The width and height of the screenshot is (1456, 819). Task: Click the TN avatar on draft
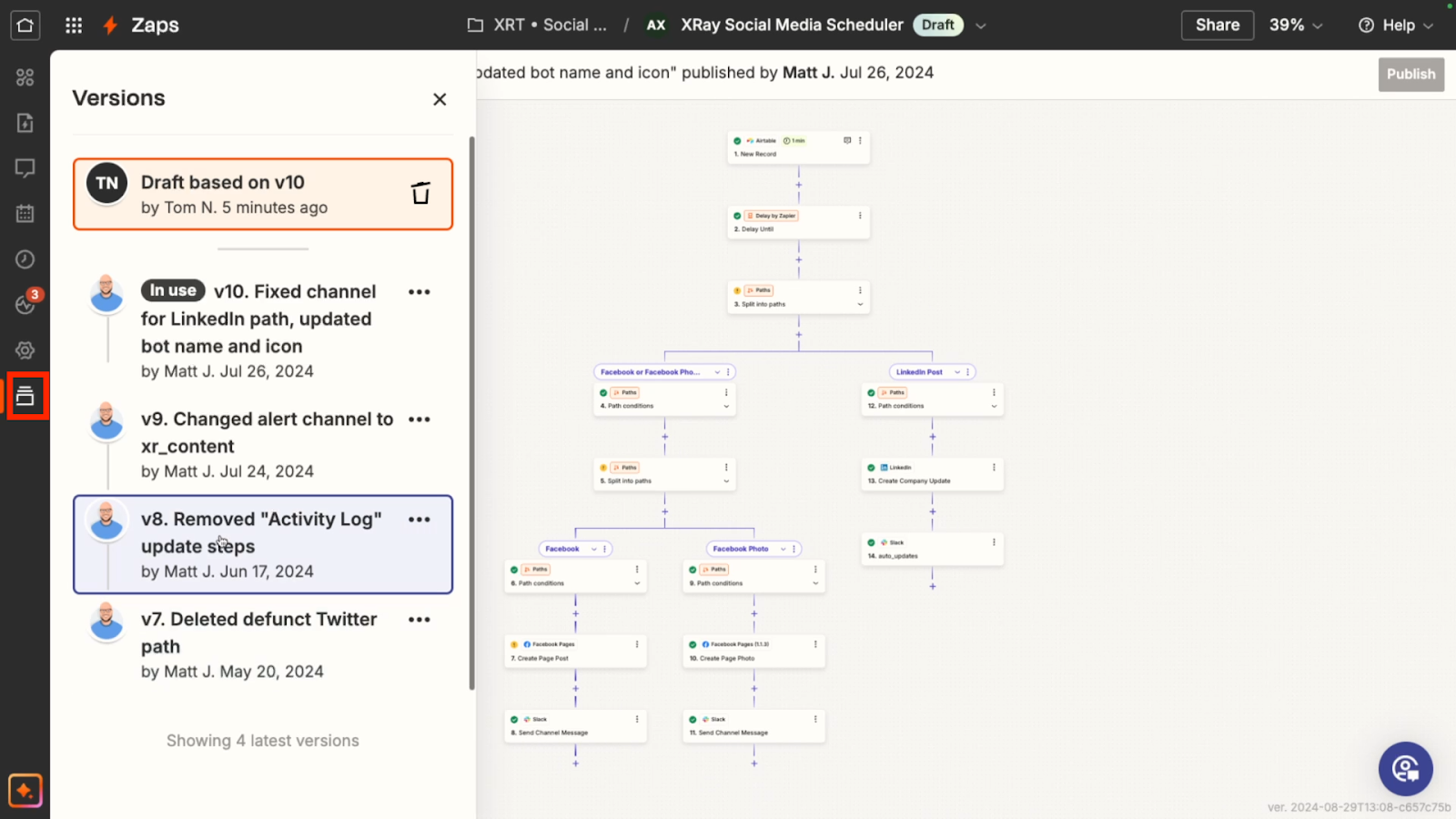pyautogui.click(x=107, y=183)
